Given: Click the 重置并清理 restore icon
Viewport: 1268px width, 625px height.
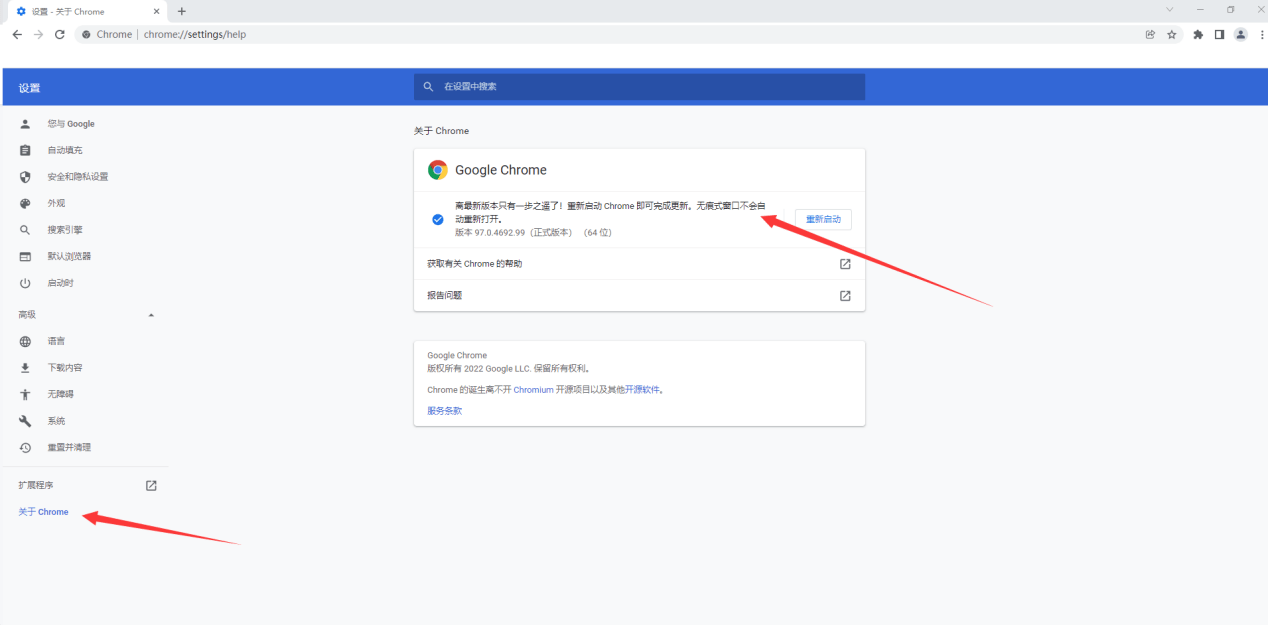Looking at the screenshot, I should pyautogui.click(x=26, y=447).
